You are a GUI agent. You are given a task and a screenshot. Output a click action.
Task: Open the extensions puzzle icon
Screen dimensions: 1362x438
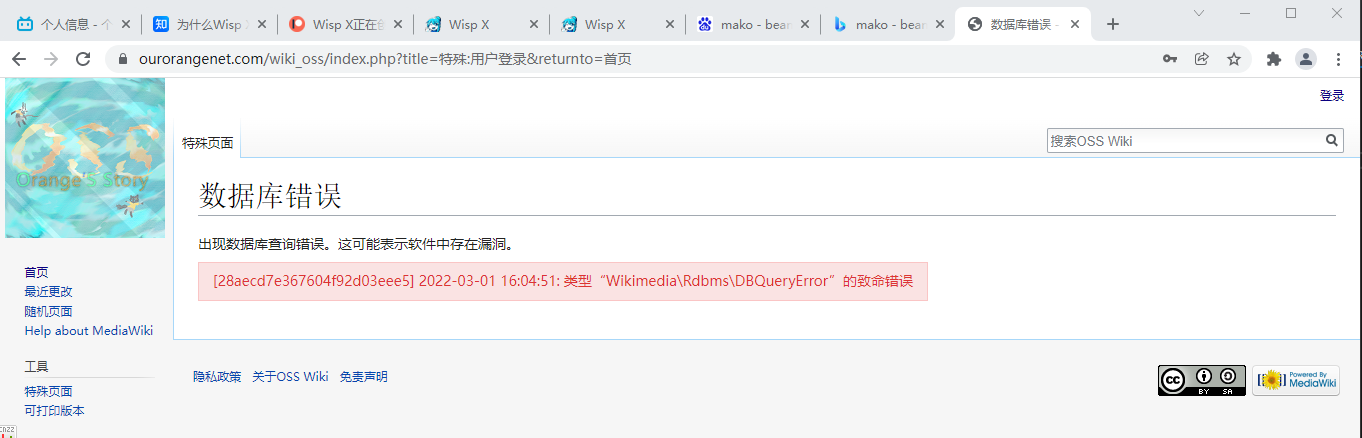click(x=1273, y=59)
